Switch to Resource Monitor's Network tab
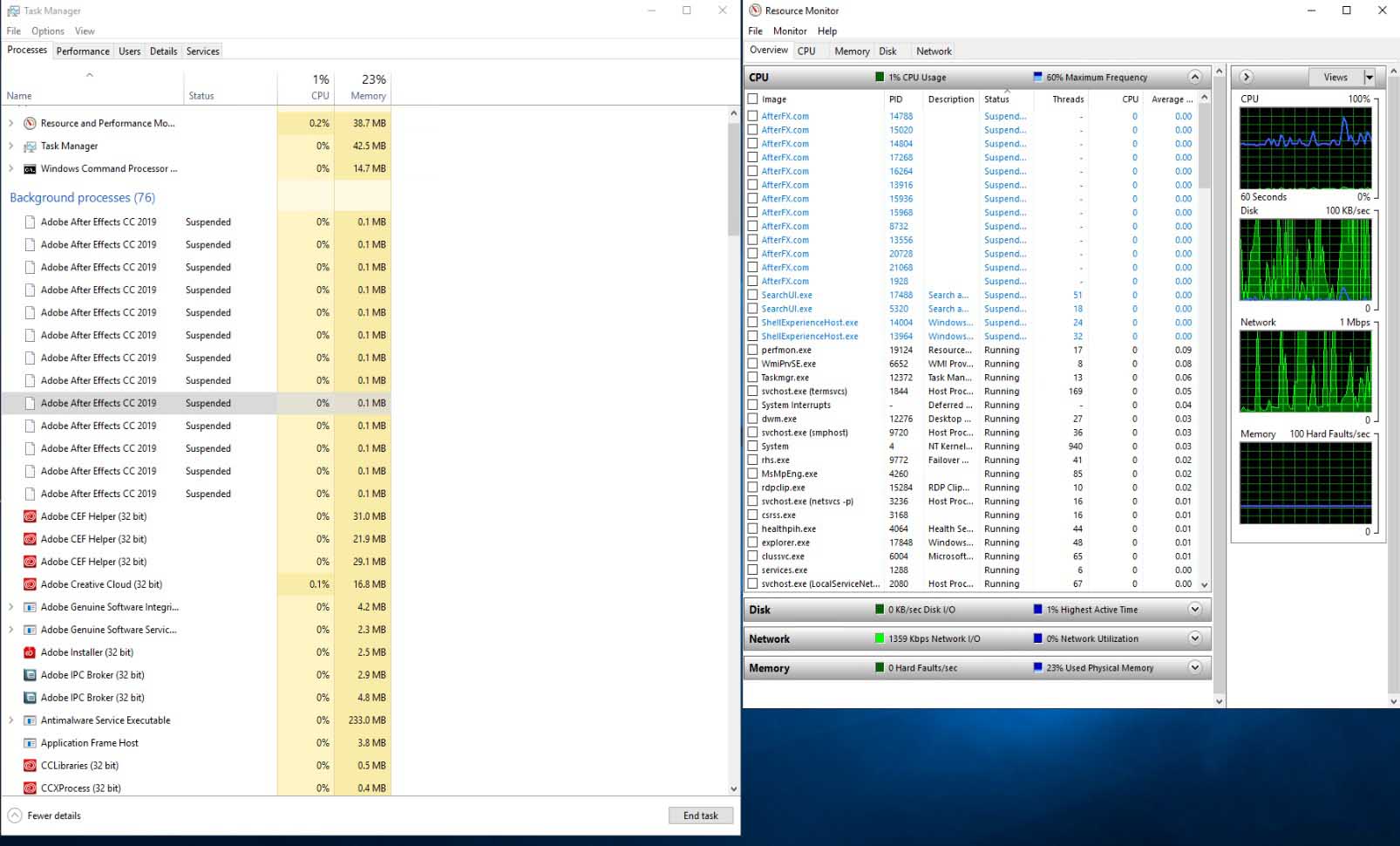The width and height of the screenshot is (1400, 846). [x=934, y=51]
